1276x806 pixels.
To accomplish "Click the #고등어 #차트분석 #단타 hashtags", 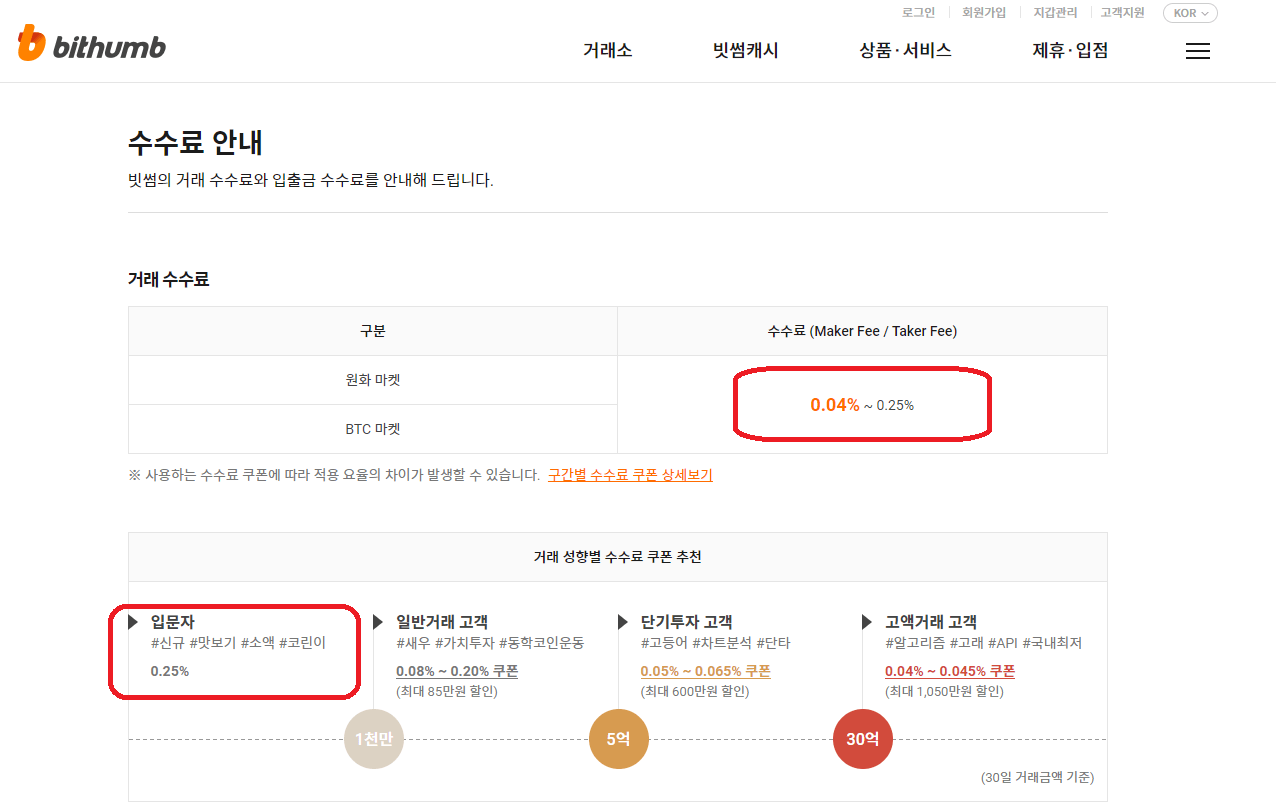I will 715,643.
